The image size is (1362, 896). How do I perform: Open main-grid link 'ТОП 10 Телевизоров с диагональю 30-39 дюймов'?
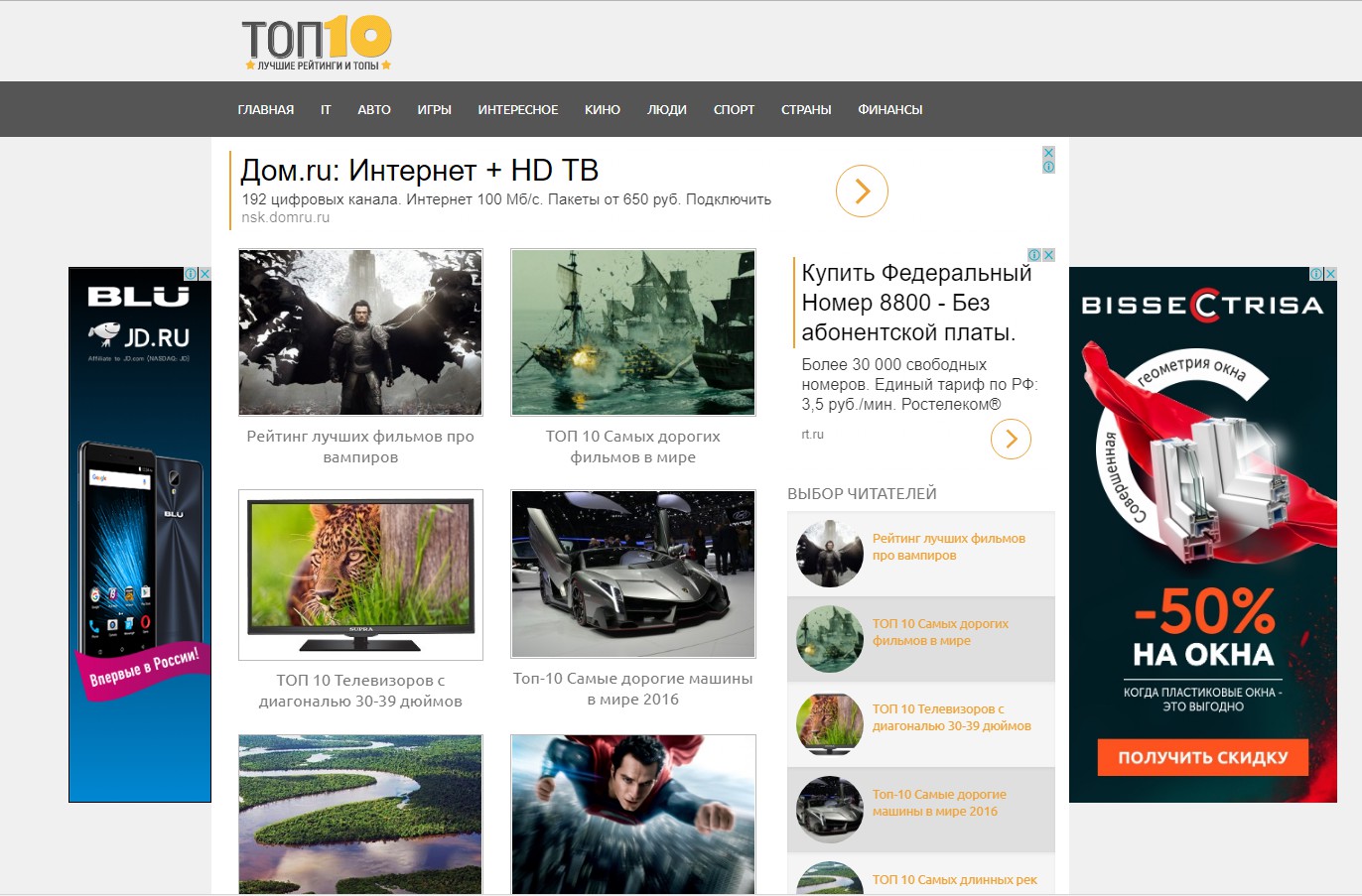(360, 691)
